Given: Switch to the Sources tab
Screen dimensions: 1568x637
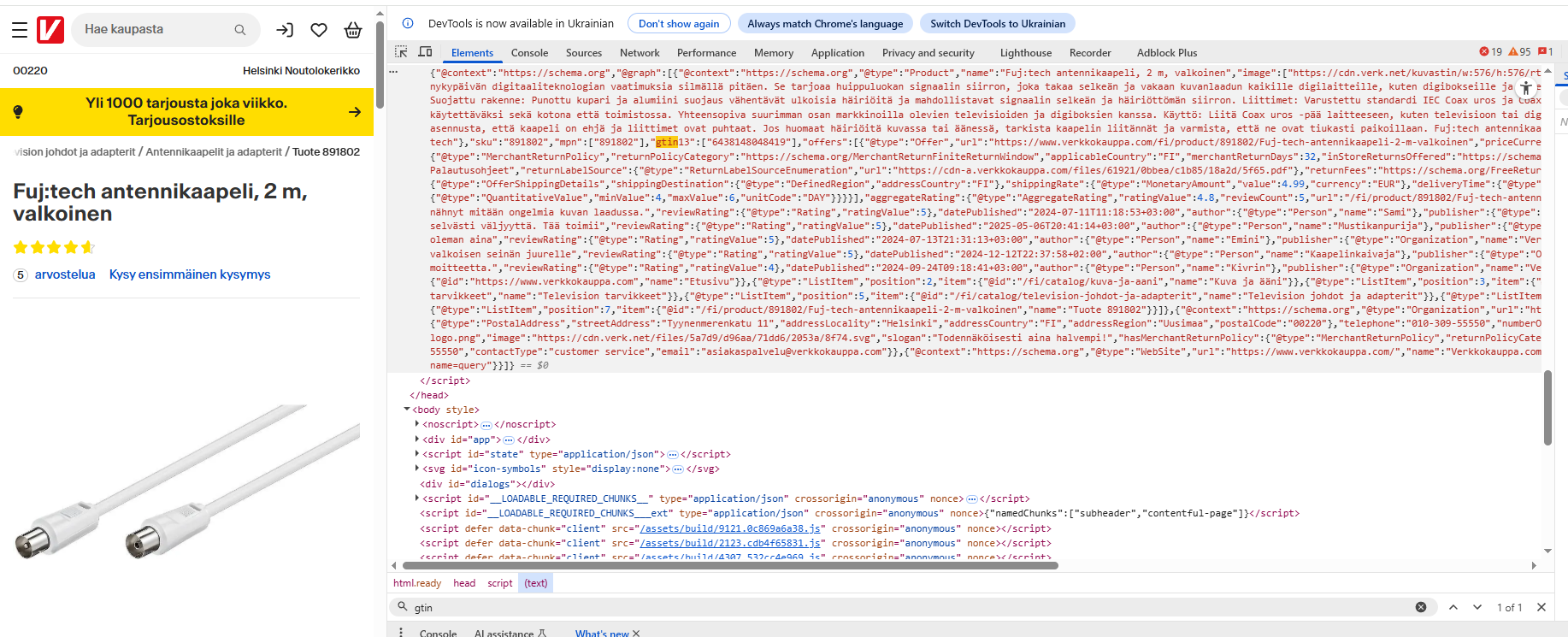Looking at the screenshot, I should 584,52.
